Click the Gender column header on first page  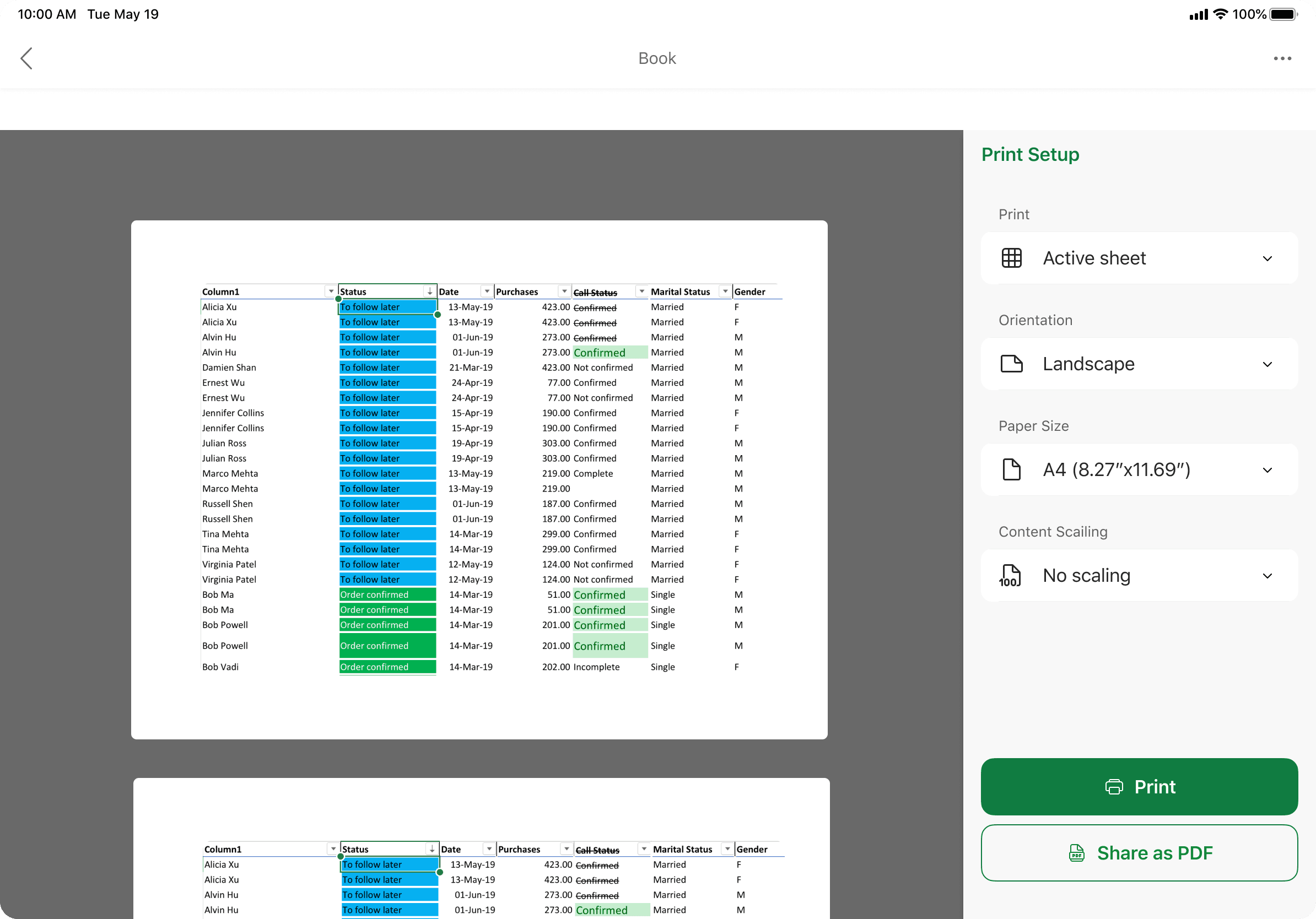(x=749, y=291)
